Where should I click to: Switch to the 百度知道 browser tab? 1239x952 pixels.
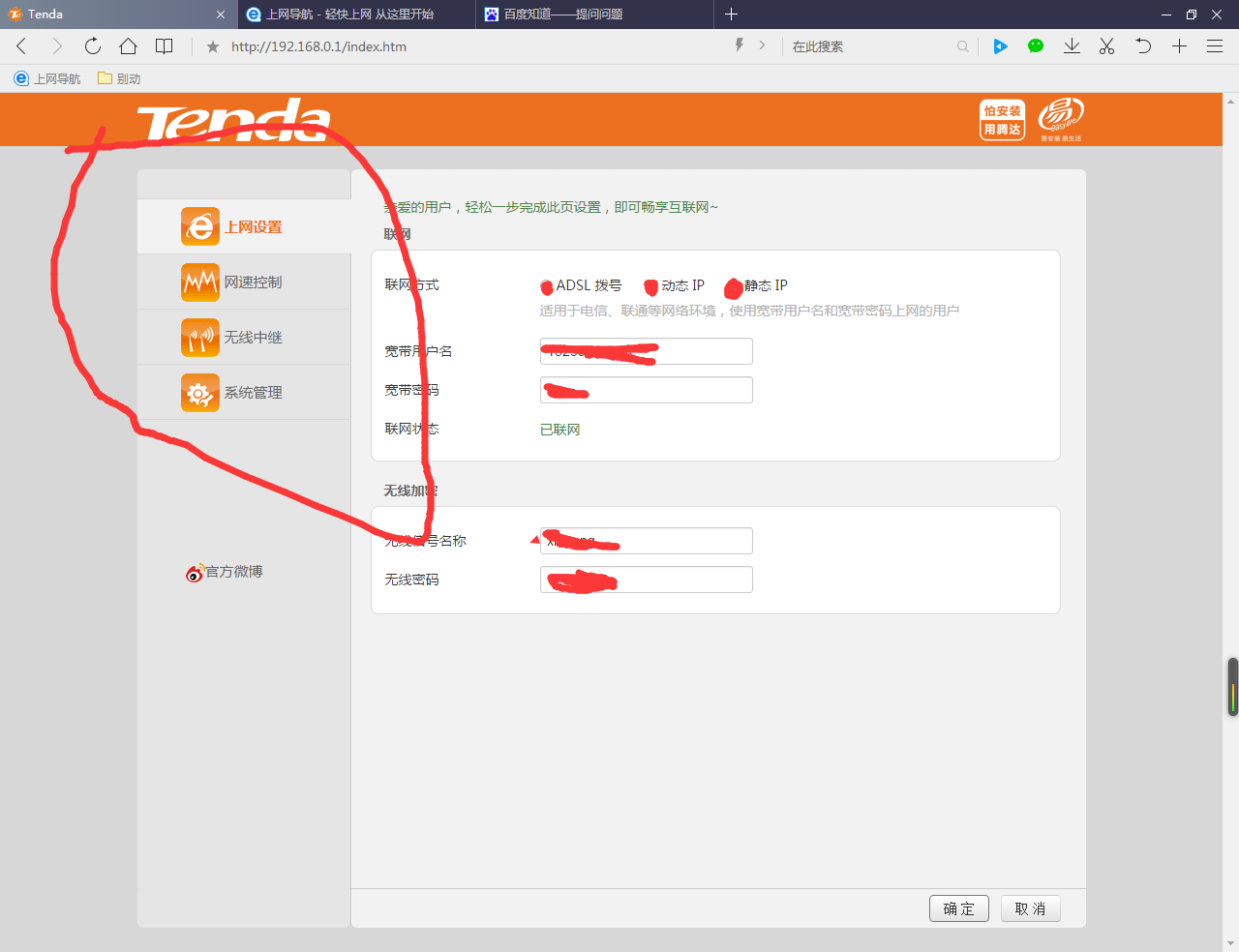(x=594, y=15)
